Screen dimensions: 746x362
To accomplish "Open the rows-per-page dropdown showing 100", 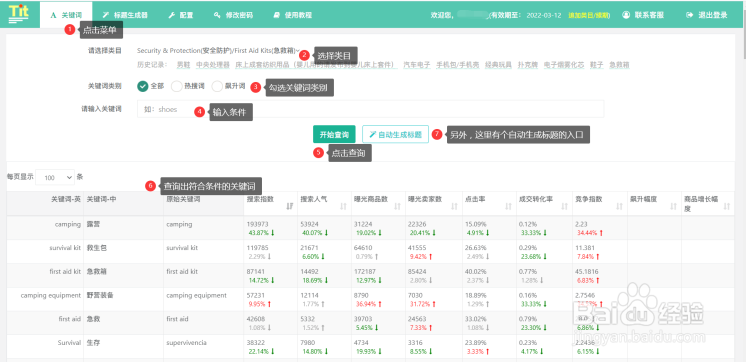I will click(x=55, y=177).
